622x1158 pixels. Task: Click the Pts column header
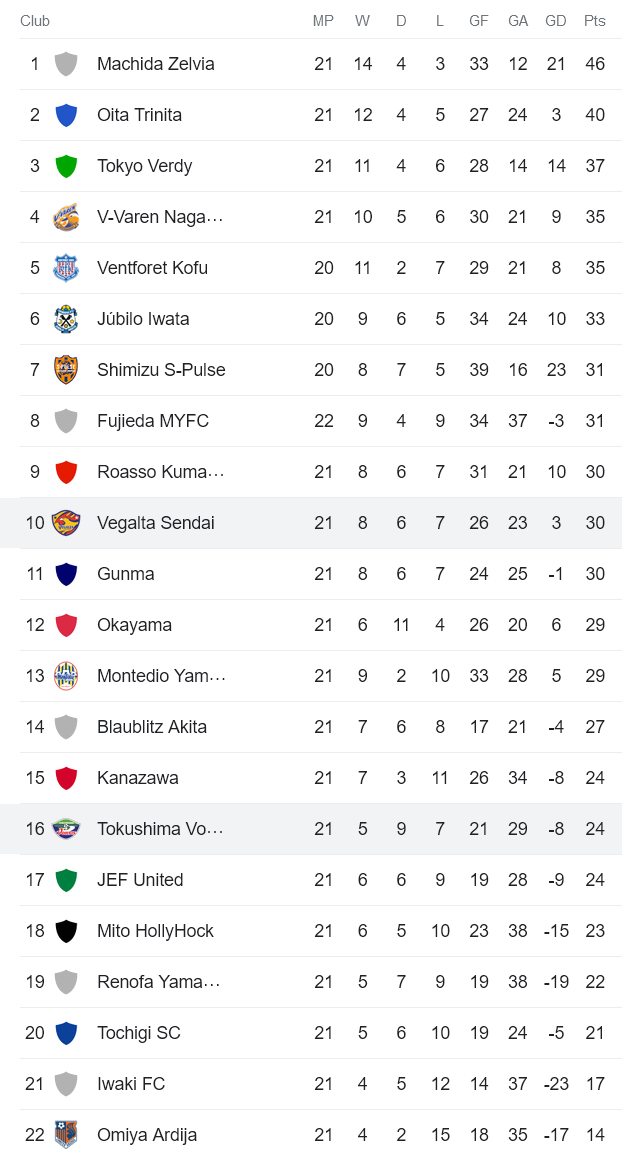[x=595, y=21]
